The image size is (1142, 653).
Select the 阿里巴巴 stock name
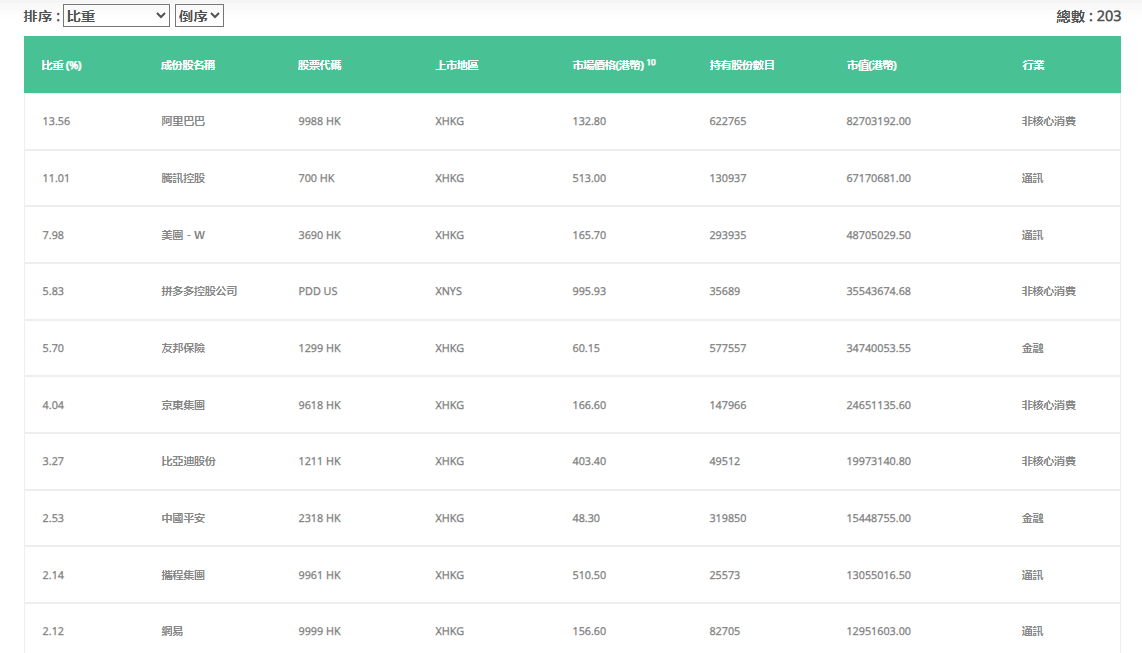click(x=183, y=122)
